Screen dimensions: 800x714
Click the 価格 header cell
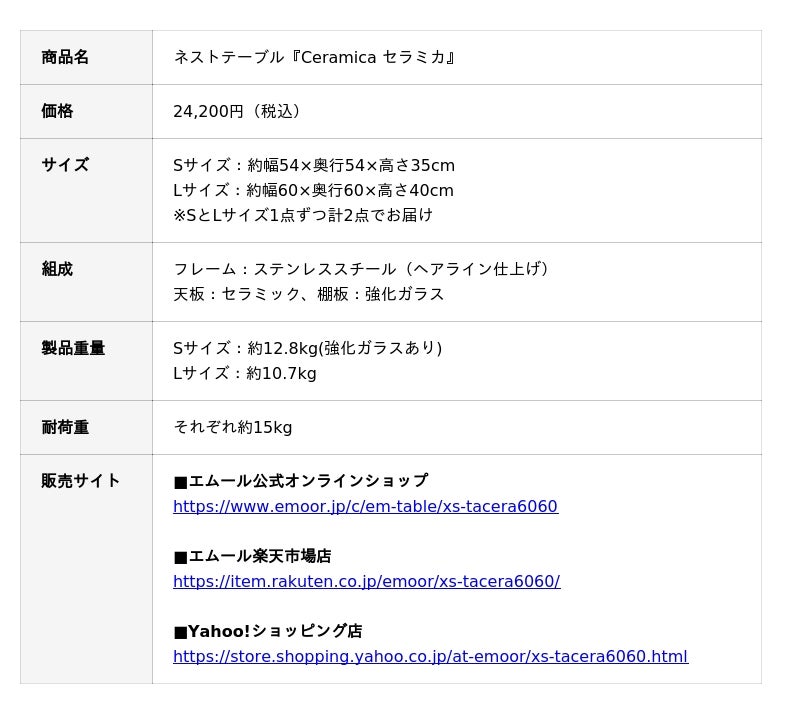click(x=86, y=111)
